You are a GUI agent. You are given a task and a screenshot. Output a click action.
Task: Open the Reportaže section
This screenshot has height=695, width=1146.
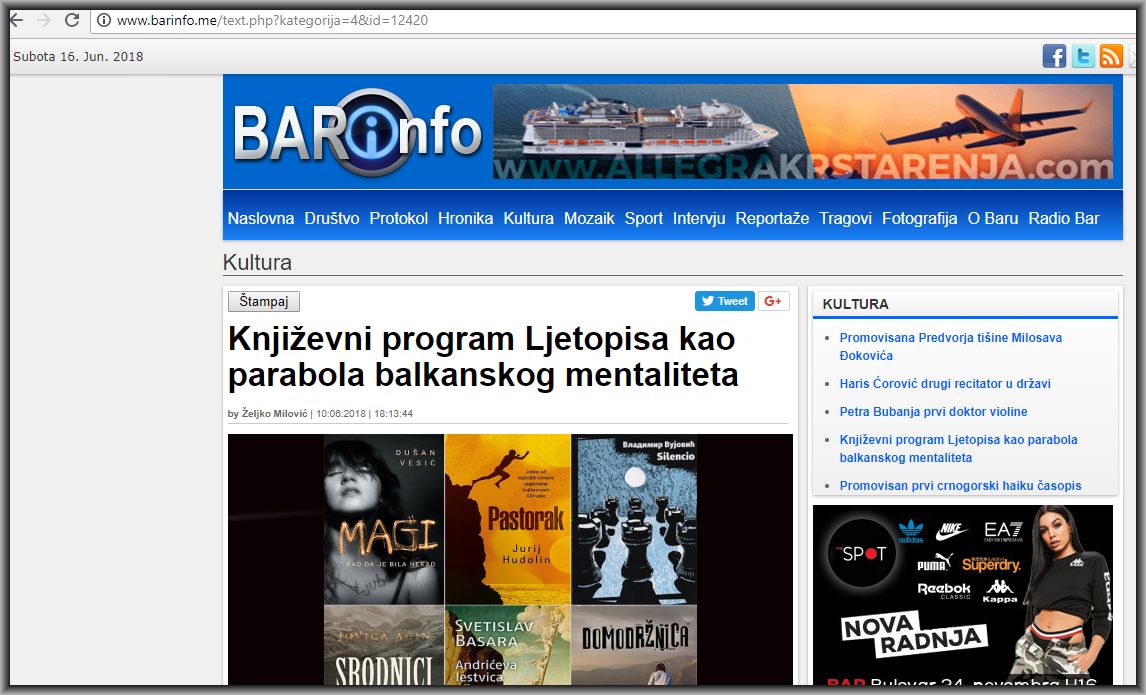point(772,219)
